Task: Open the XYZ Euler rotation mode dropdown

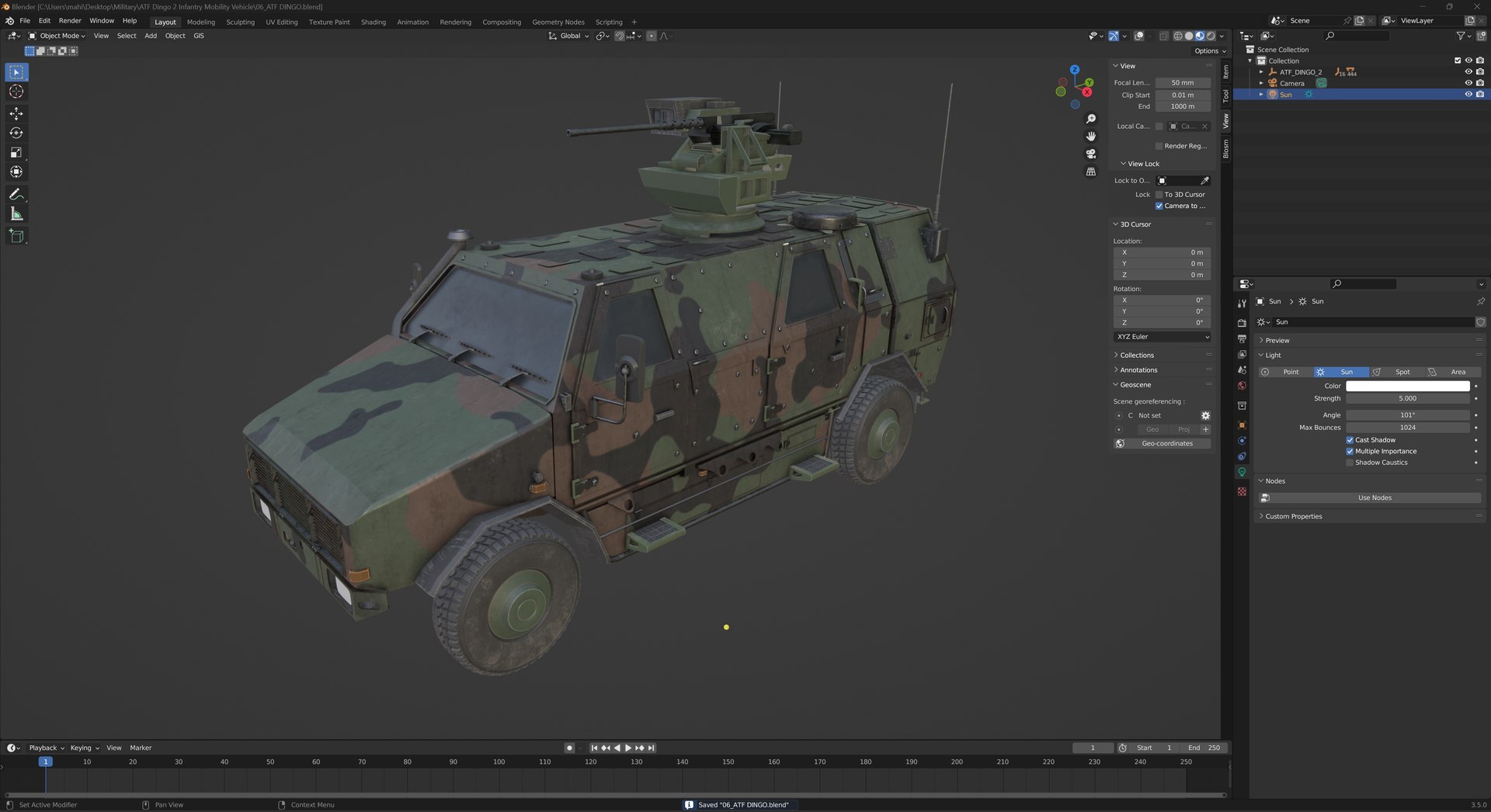Action: [1162, 337]
